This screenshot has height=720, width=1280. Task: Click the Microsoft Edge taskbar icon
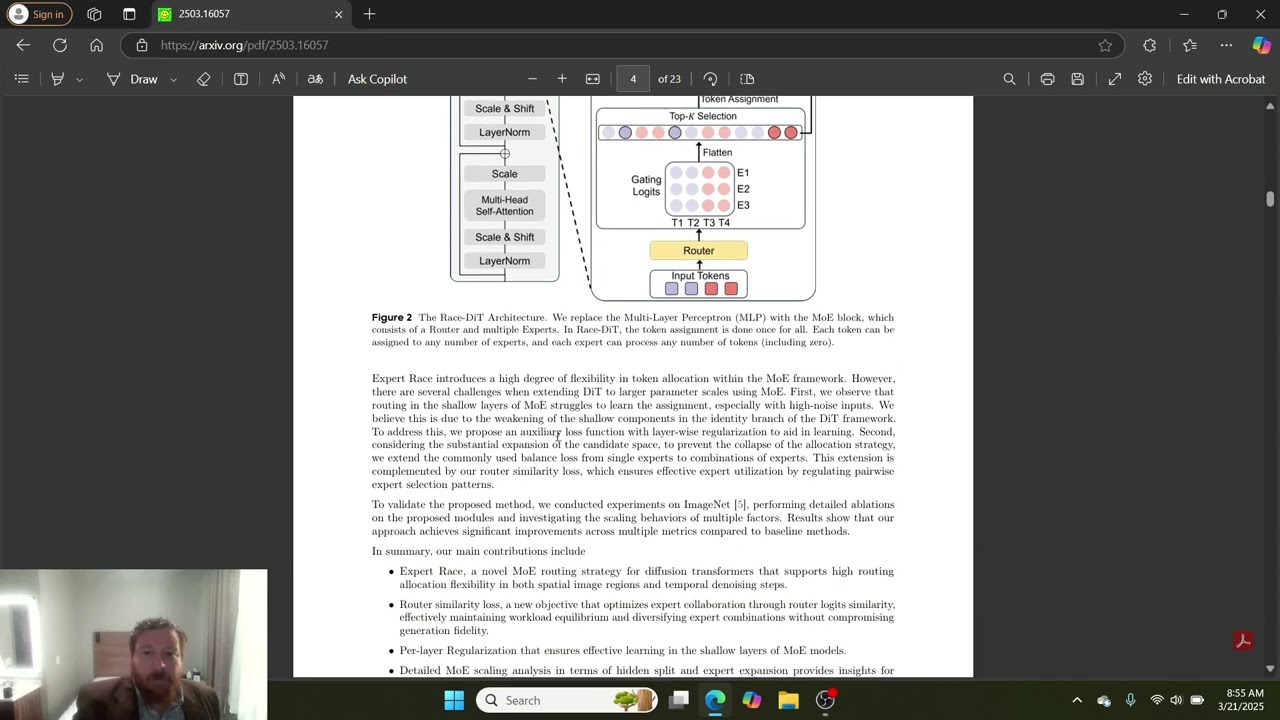[x=715, y=700]
